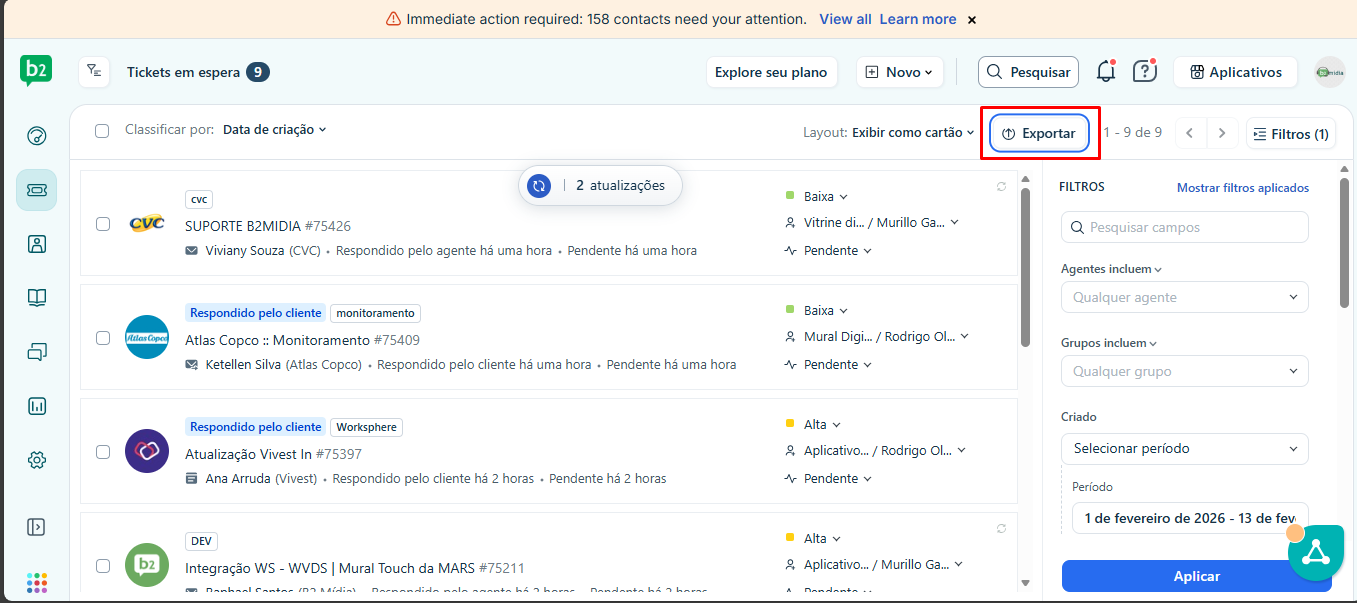The width and height of the screenshot is (1357, 603).
Task: Open the Reports chart icon in sidebar
Action: [36, 406]
